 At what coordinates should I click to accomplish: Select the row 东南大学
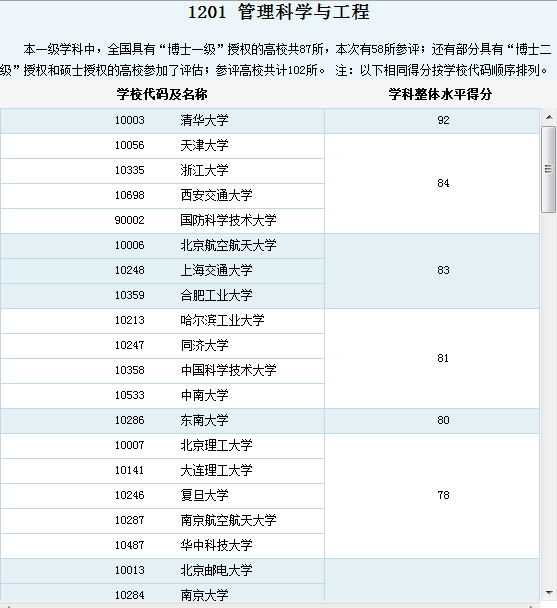click(x=162, y=421)
